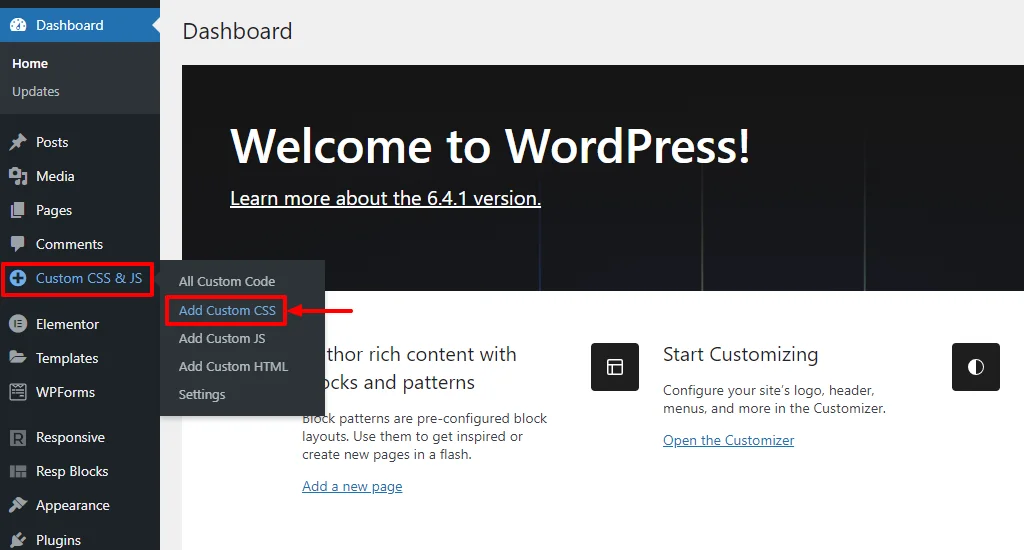Click the Dashboard gauge icon

pos(18,25)
